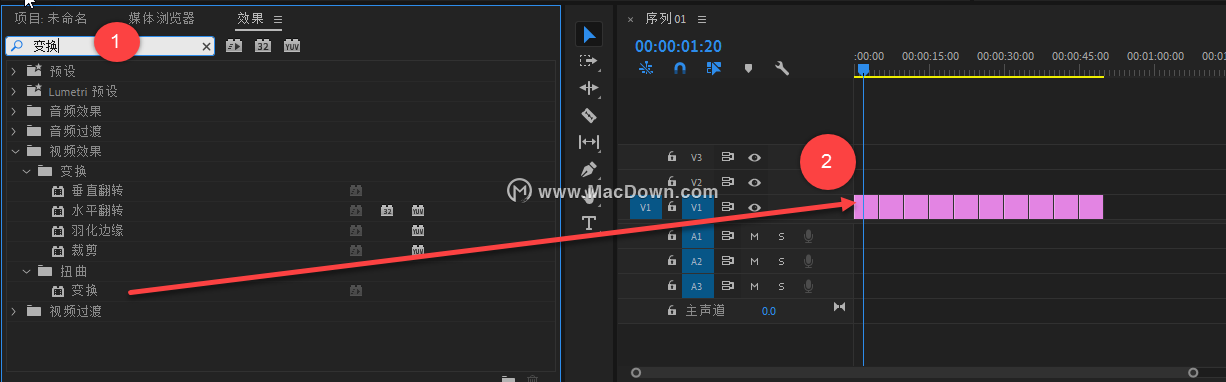Select the Slip tool
The width and height of the screenshot is (1226, 382).
(589, 142)
